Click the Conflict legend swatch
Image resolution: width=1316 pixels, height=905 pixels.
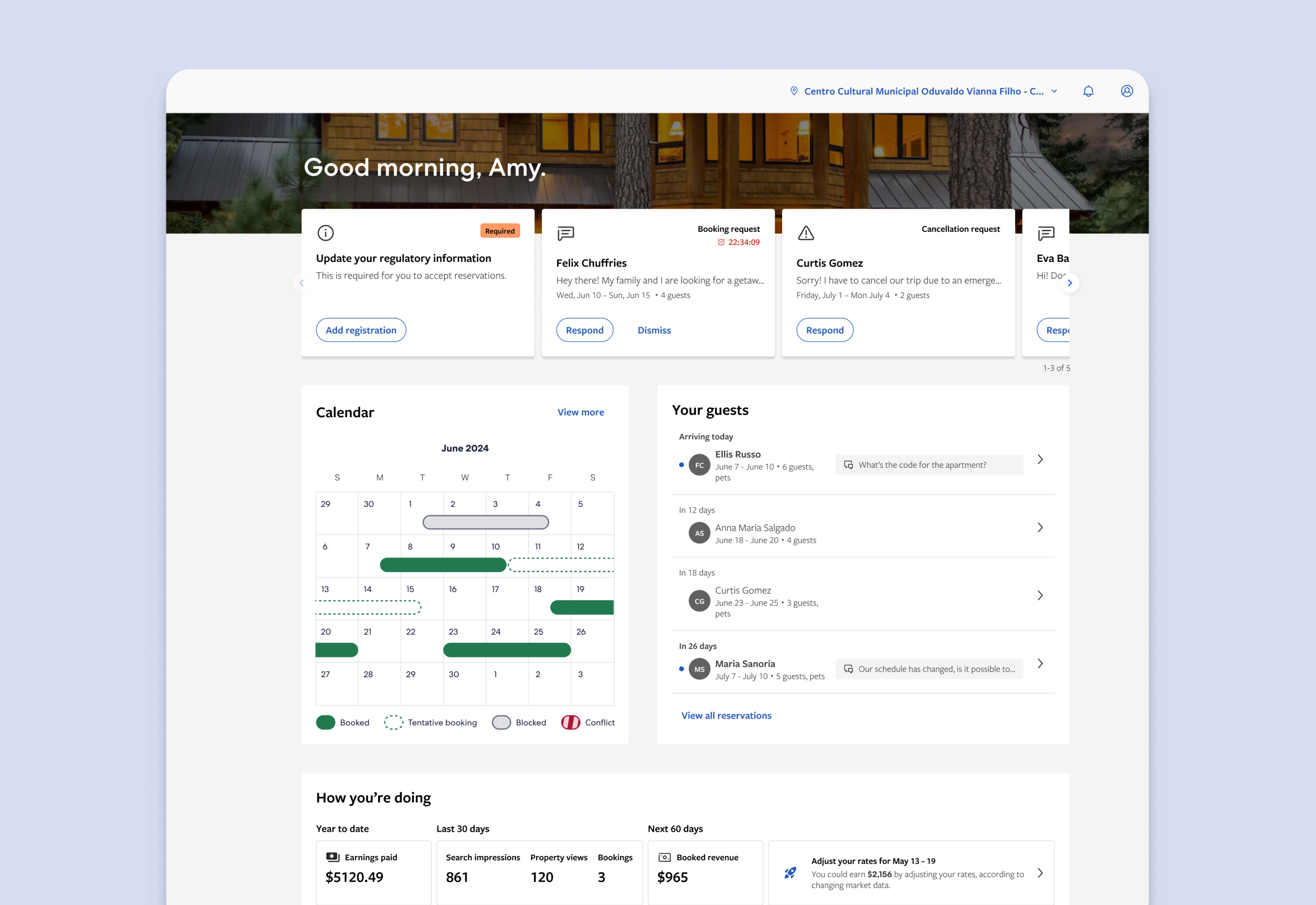click(x=570, y=722)
